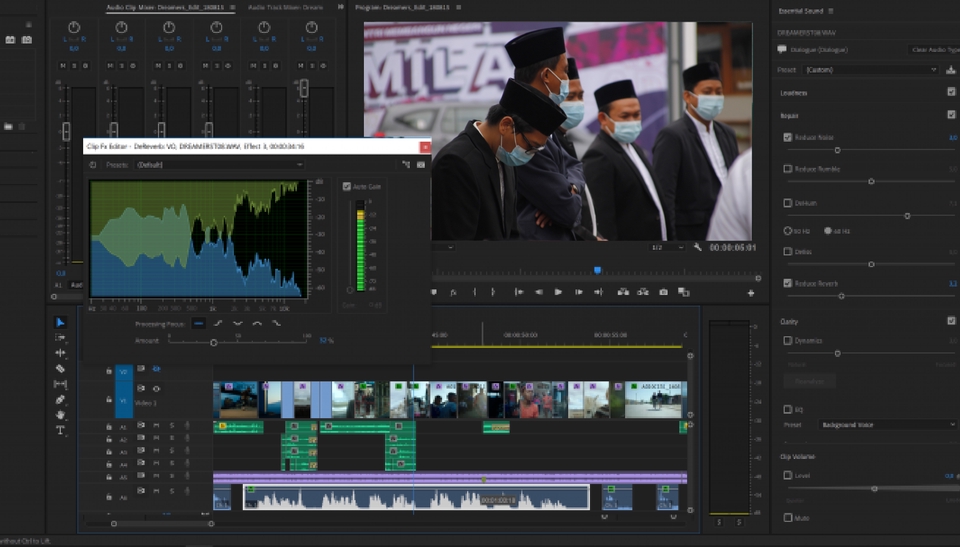Enable Dynamics checkbox

(x=788, y=340)
